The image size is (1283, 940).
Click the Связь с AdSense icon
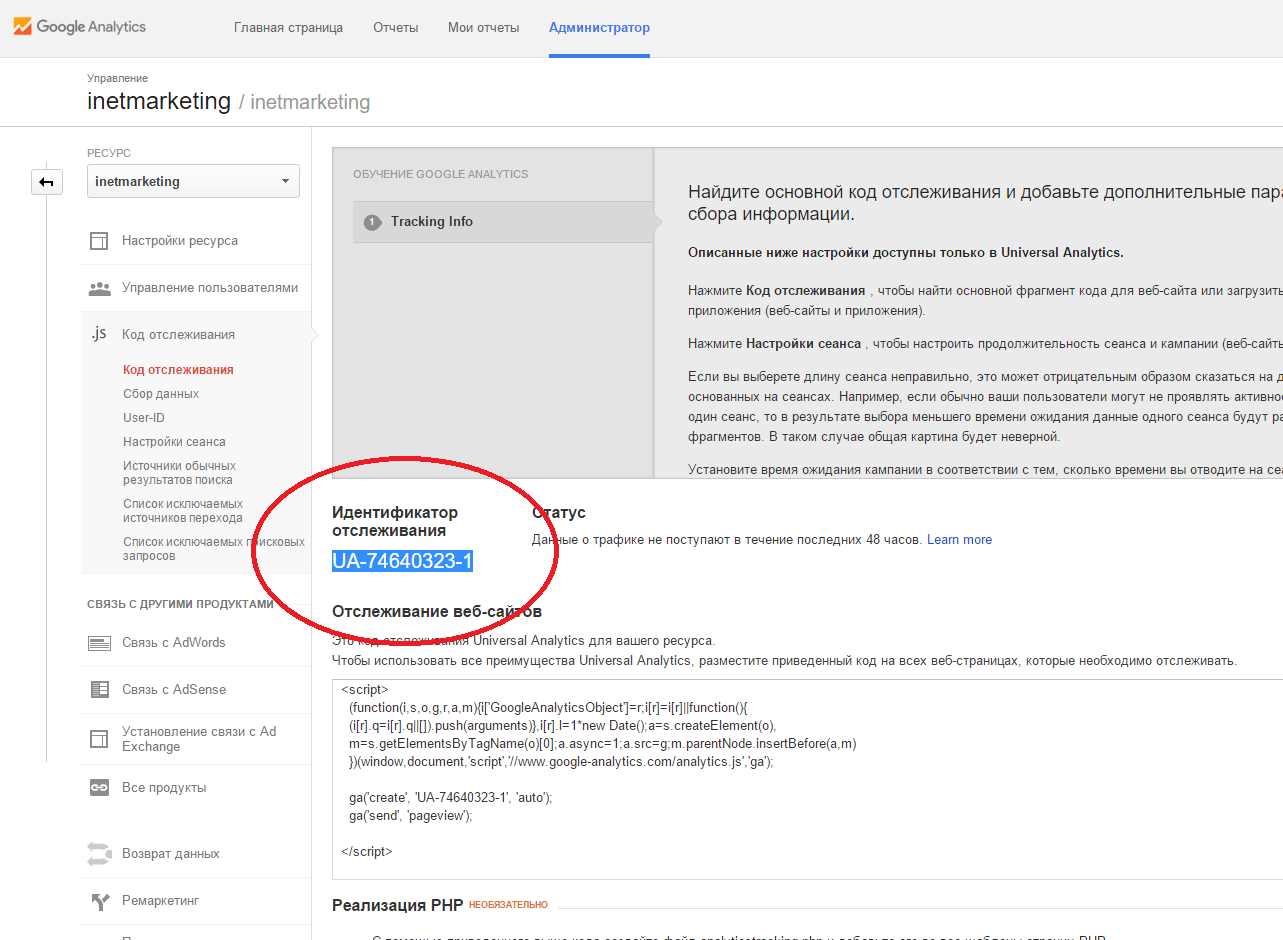(x=99, y=689)
